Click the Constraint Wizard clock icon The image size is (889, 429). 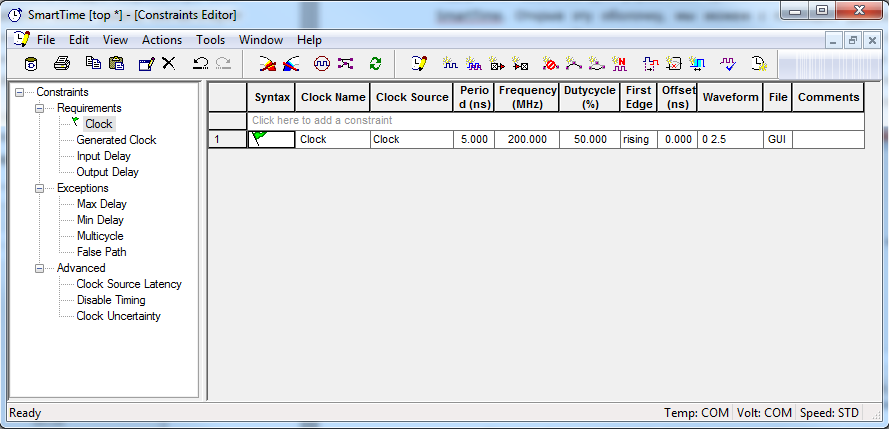click(759, 63)
